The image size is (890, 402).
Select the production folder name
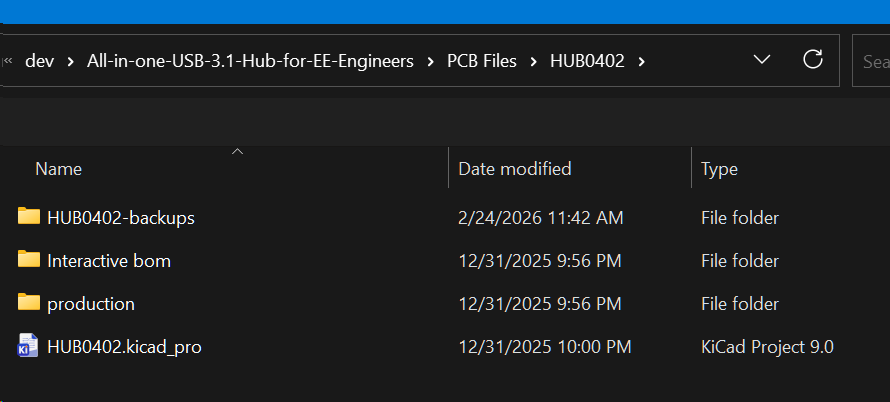coord(91,303)
